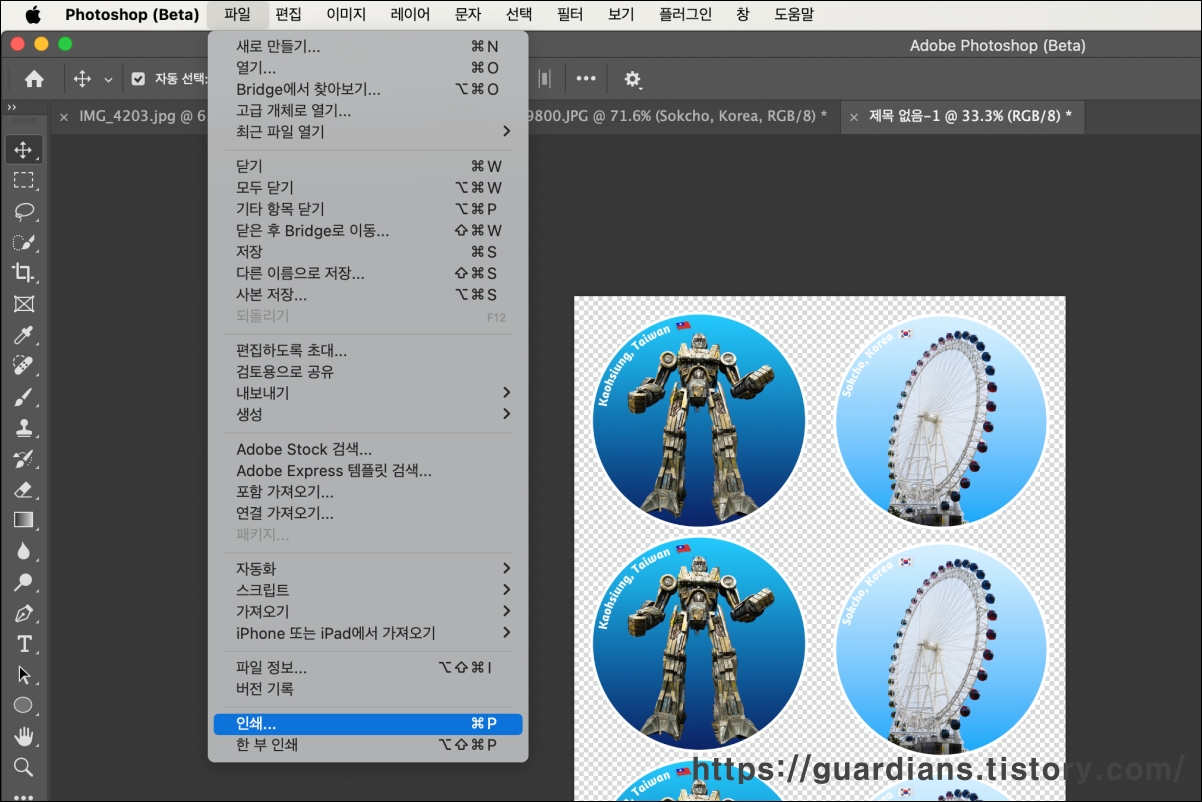Open the options bar gear settings
The height and width of the screenshot is (802, 1202).
pyautogui.click(x=632, y=79)
